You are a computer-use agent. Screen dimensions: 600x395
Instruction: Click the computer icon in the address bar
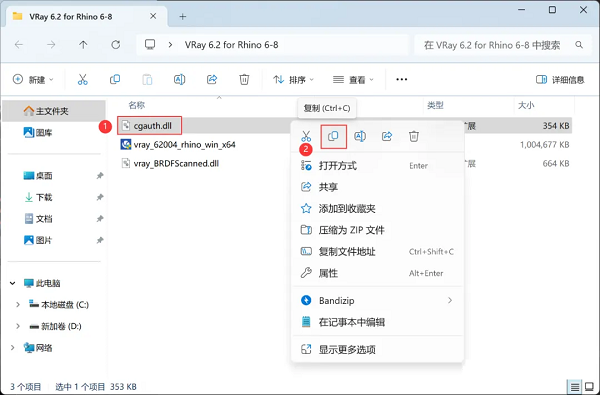pyautogui.click(x=150, y=45)
